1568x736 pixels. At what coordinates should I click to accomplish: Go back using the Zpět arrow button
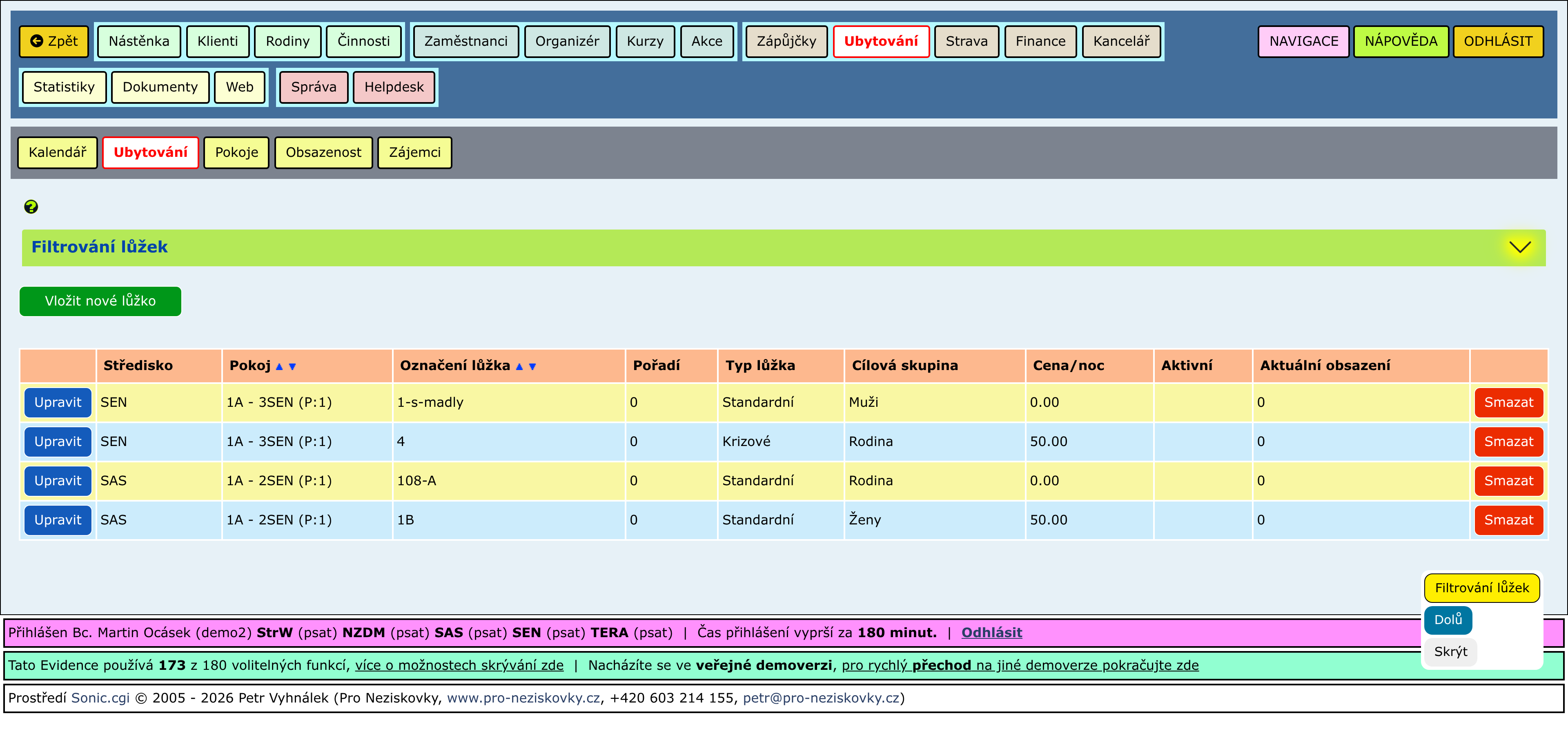[x=54, y=41]
